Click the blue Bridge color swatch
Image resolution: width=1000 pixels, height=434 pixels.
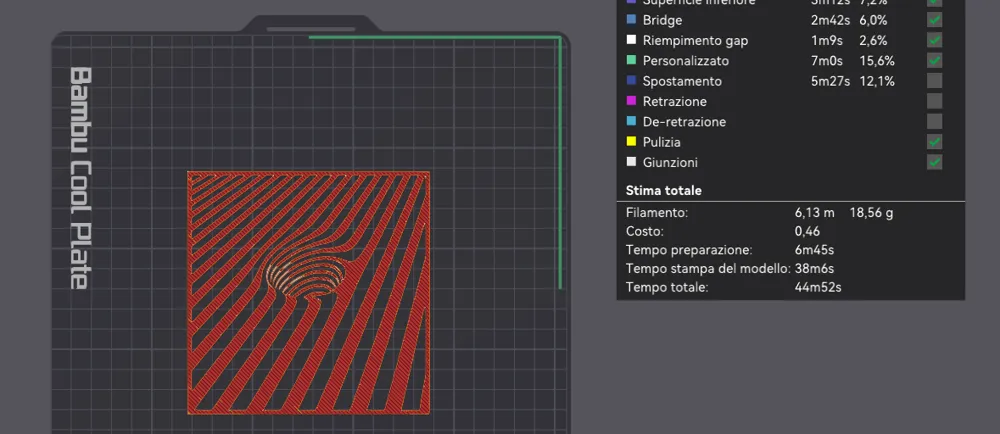click(631, 20)
